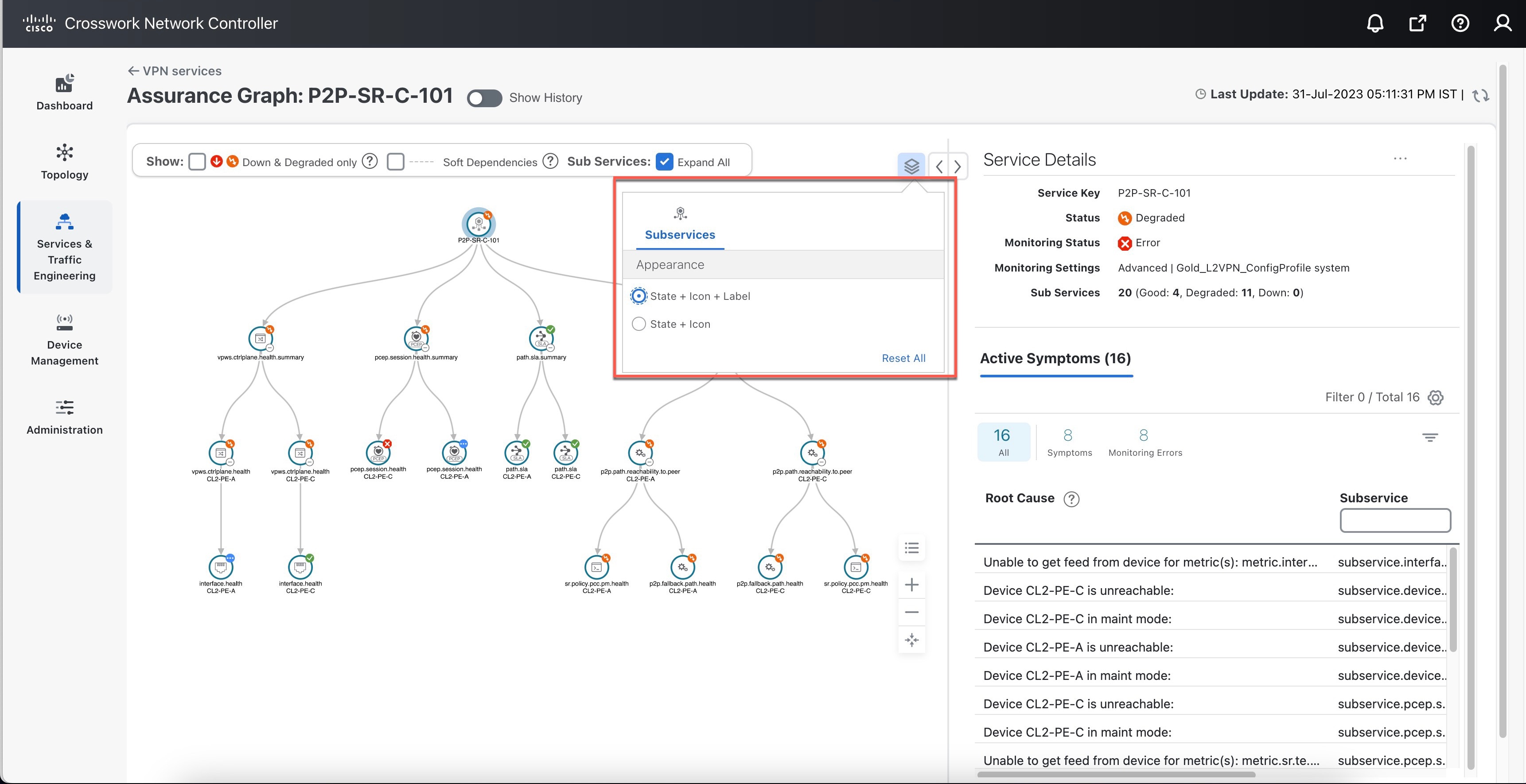
Task: Check the Down & Degraded only checkbox
Action: point(197,161)
